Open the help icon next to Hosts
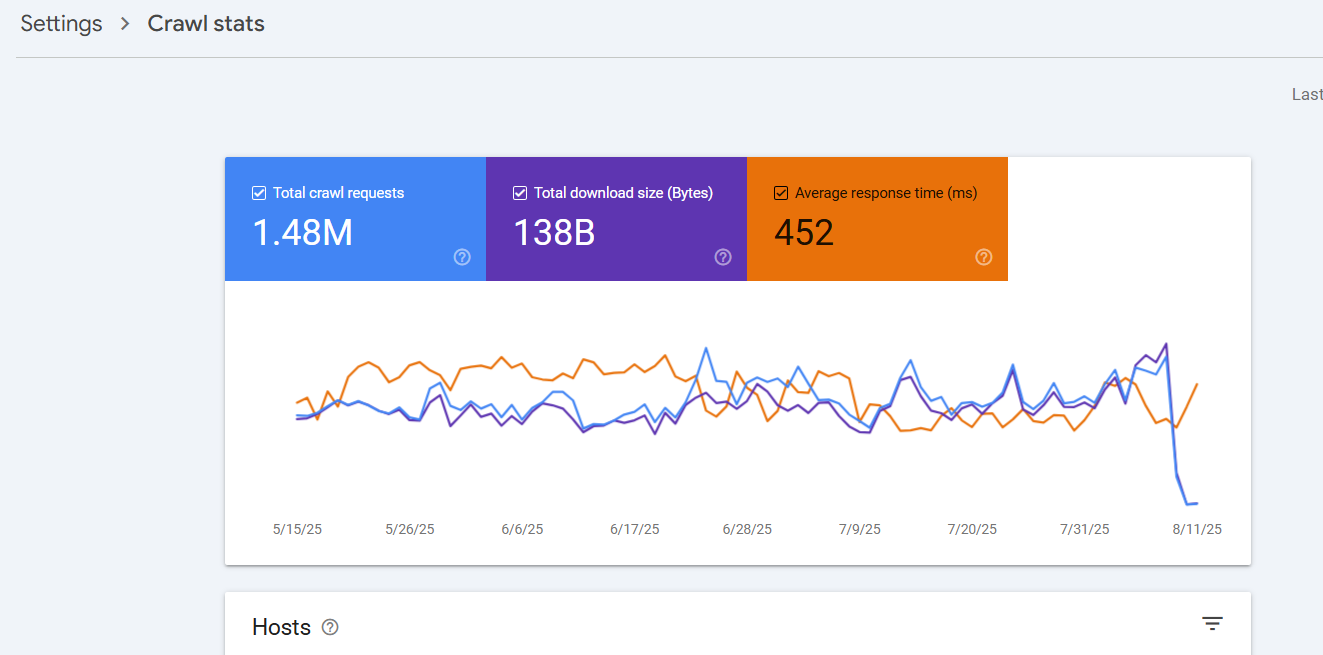1323x655 pixels. pos(330,627)
